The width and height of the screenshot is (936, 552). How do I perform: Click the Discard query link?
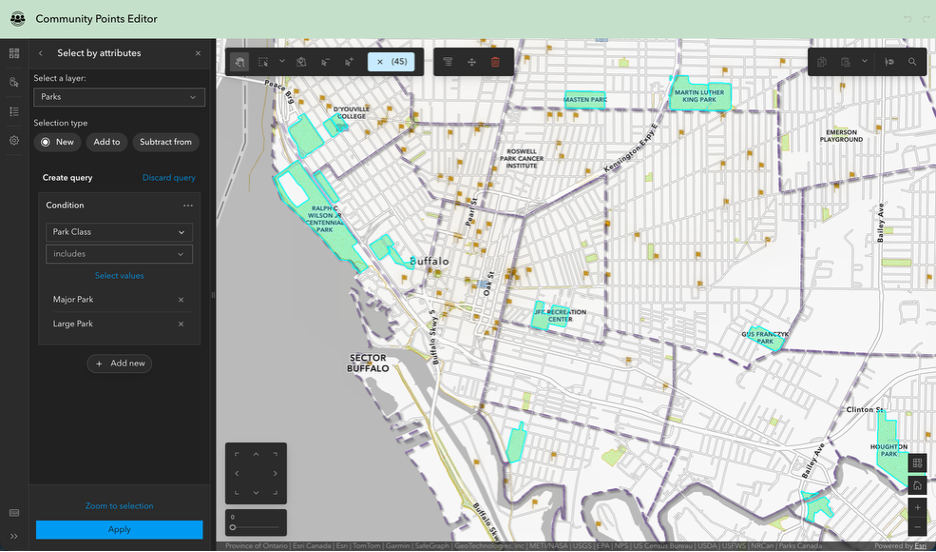point(169,178)
